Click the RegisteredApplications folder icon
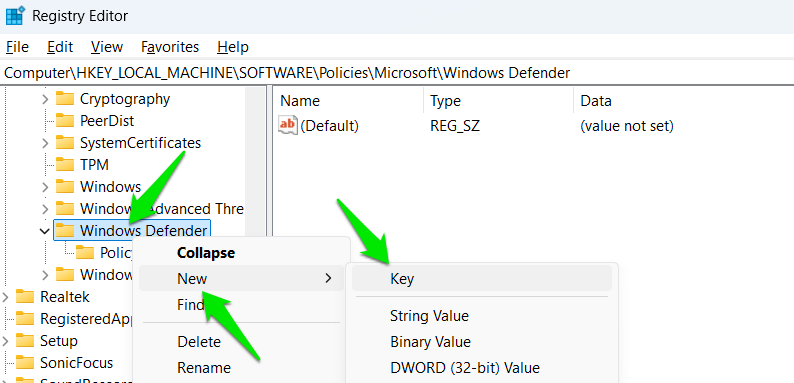Screen dimensions: 794x383 25,318
